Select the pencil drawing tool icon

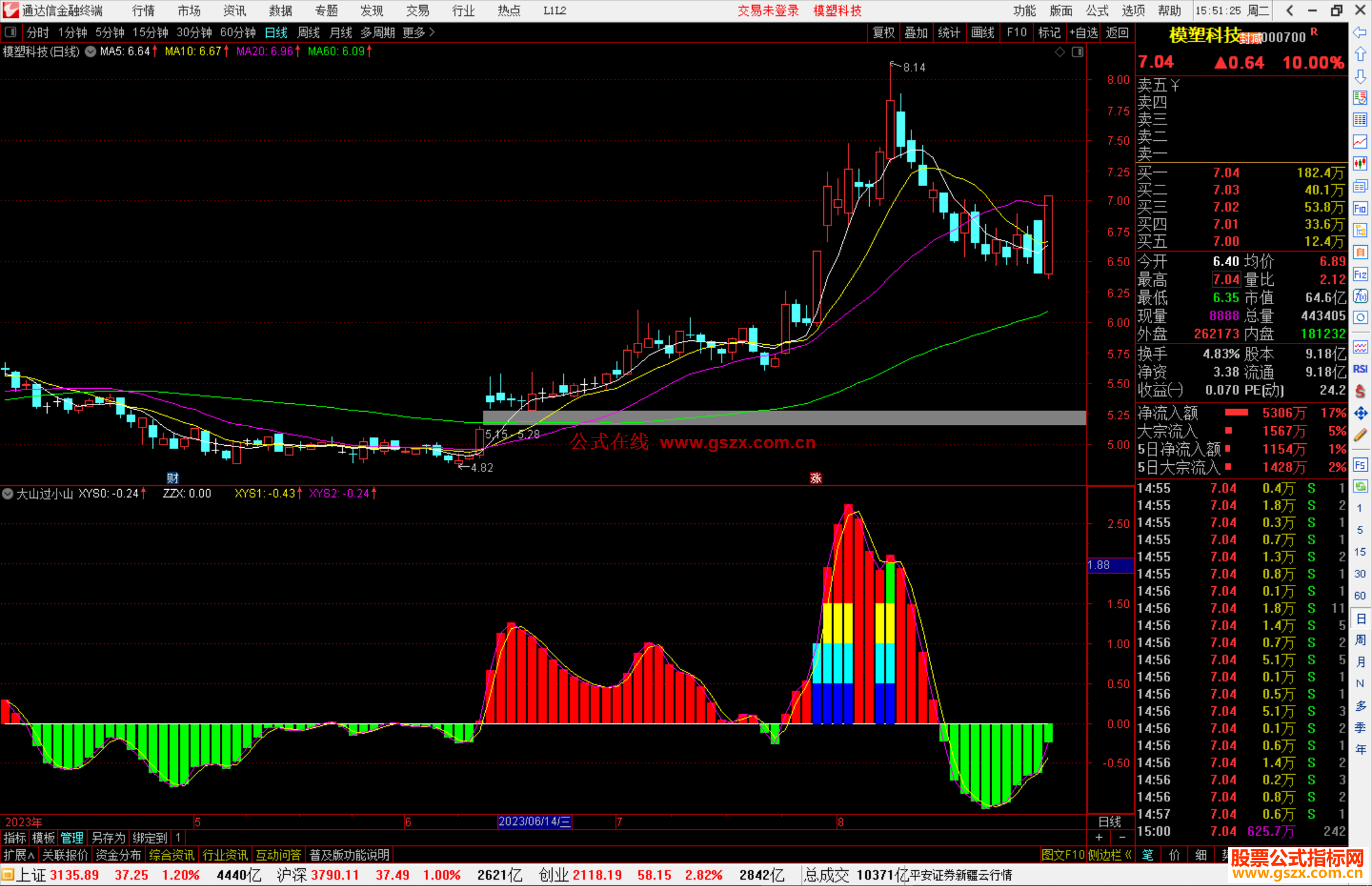[x=1360, y=436]
